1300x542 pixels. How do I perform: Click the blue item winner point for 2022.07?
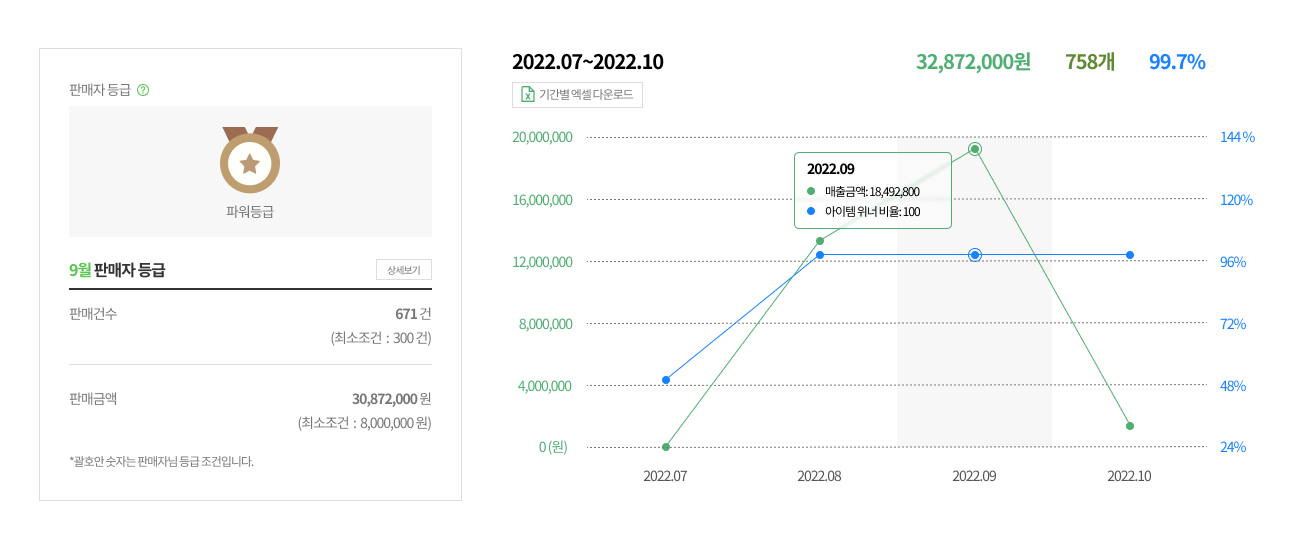click(x=666, y=380)
